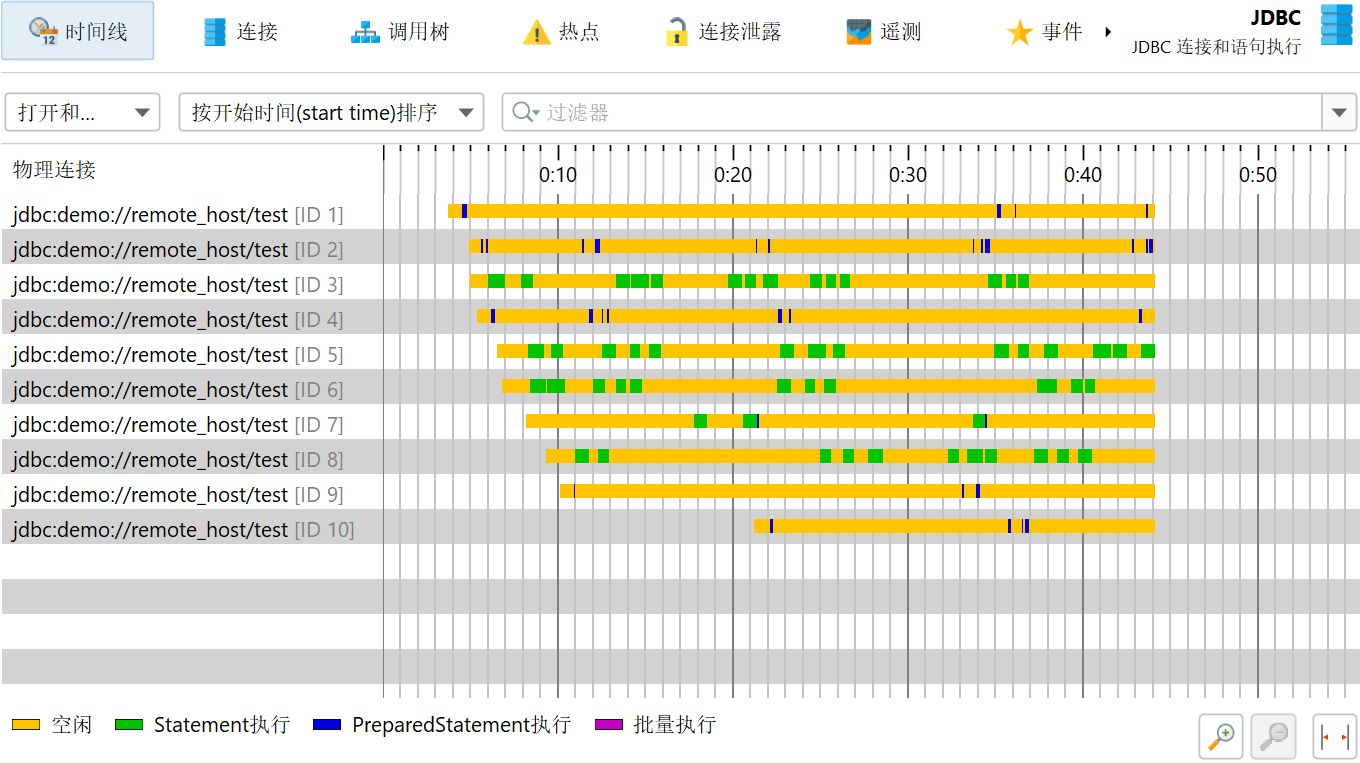Select connection row [ID 7]
The width and height of the screenshot is (1360, 763).
coord(680,424)
